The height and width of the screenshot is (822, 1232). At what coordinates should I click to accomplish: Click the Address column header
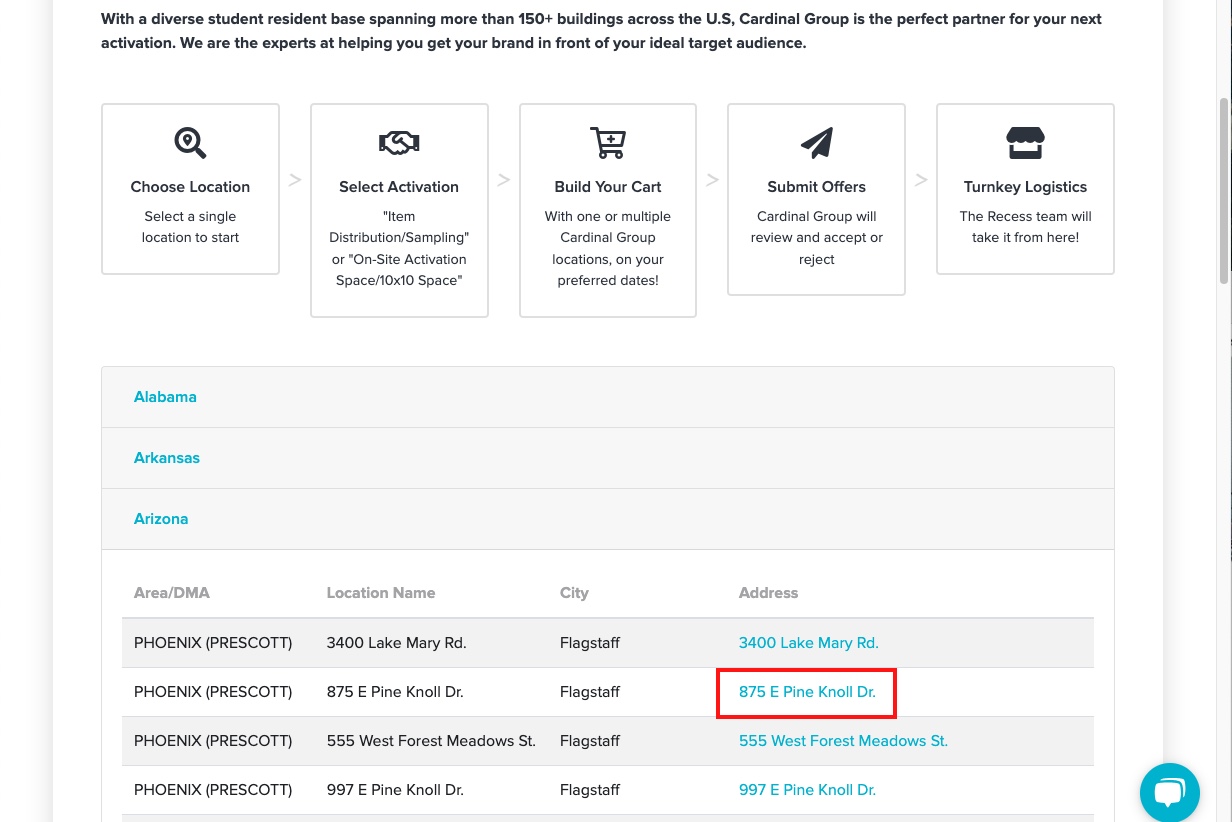[768, 593]
